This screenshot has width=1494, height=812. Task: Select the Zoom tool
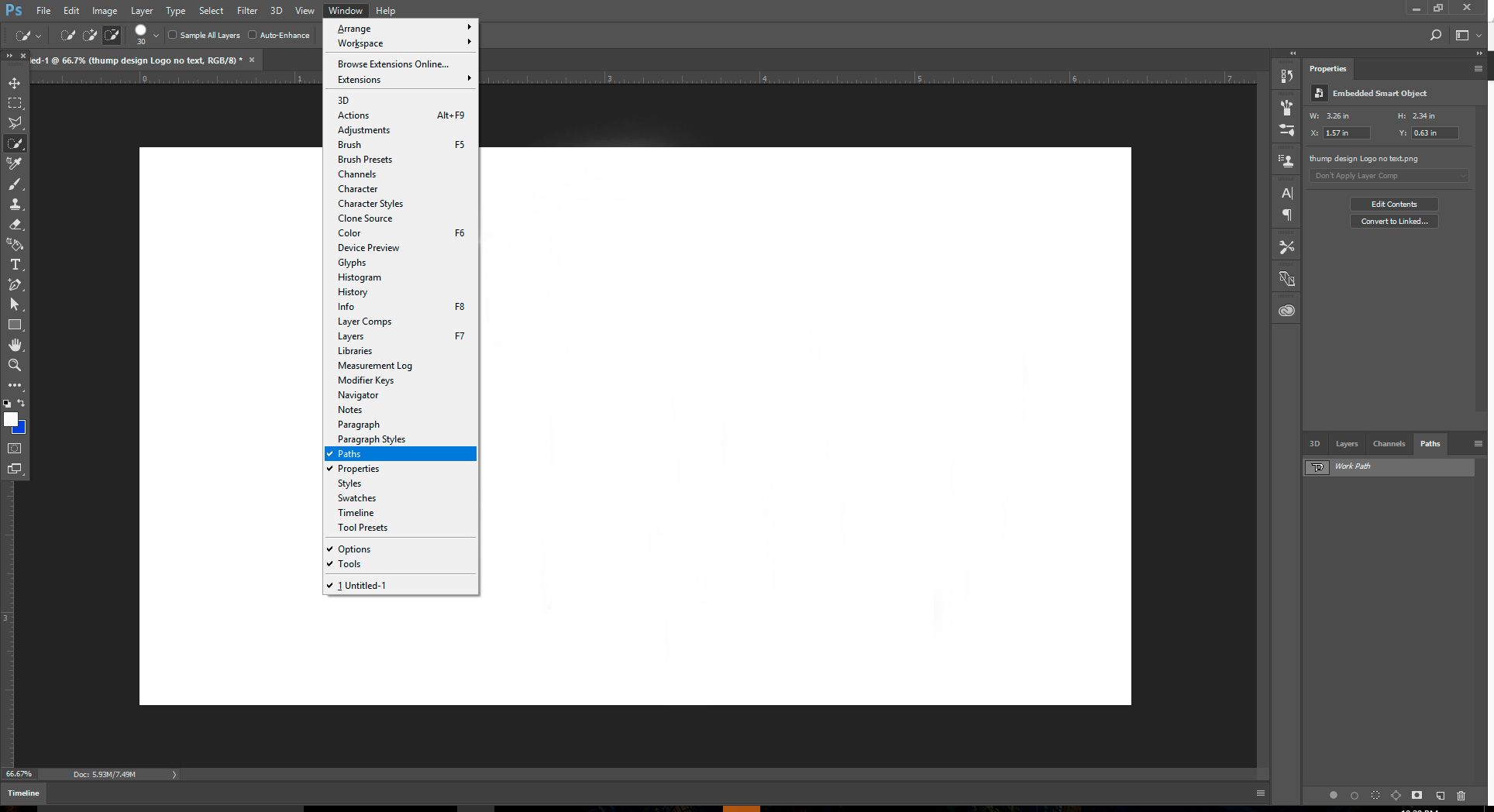point(15,365)
